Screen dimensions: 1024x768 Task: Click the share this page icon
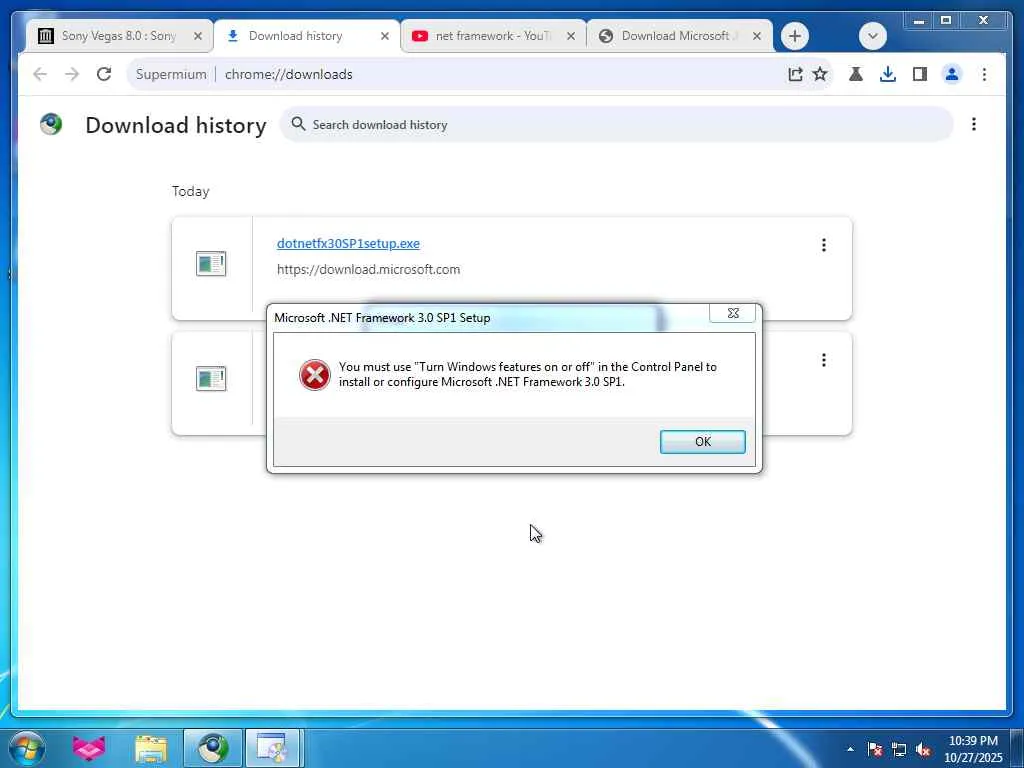[795, 74]
